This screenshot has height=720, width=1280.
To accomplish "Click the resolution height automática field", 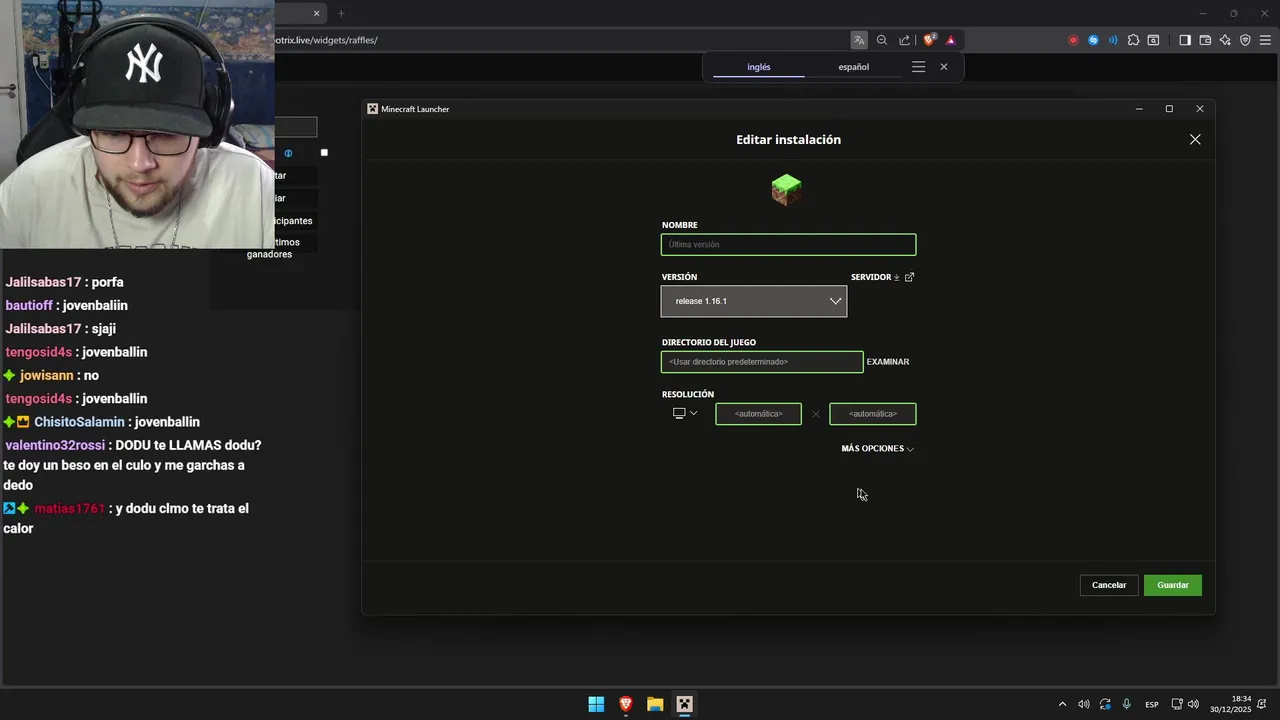I will (873, 414).
